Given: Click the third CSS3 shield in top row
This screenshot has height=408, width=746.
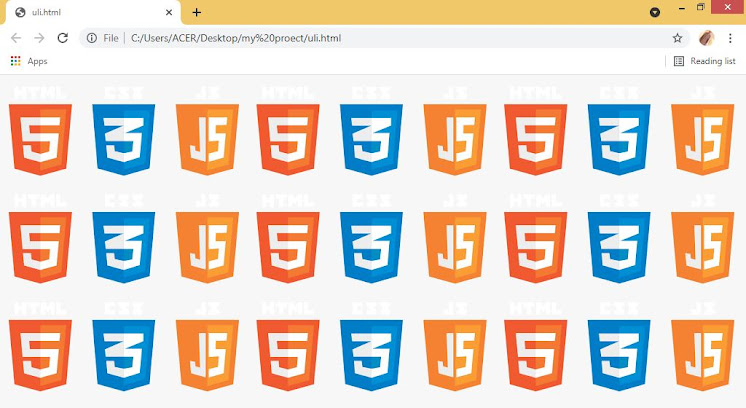Looking at the screenshot, I should tap(619, 139).
